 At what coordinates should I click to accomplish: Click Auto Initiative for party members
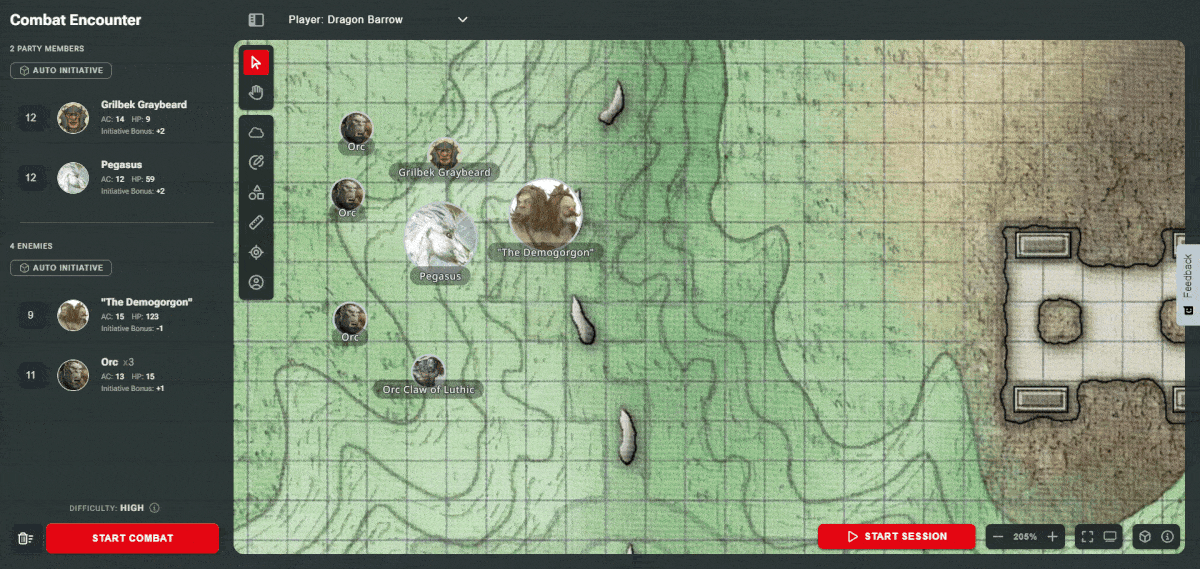61,71
